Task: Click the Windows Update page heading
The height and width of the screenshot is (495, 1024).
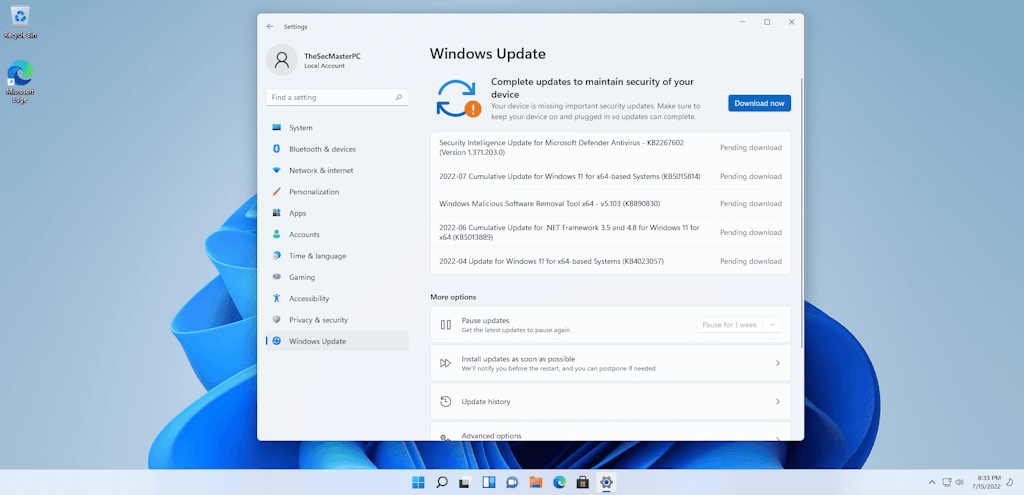Action: (487, 54)
